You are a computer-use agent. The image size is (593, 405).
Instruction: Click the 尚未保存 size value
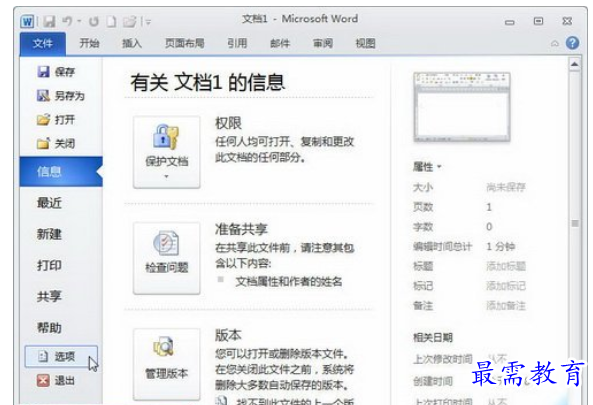[506, 187]
